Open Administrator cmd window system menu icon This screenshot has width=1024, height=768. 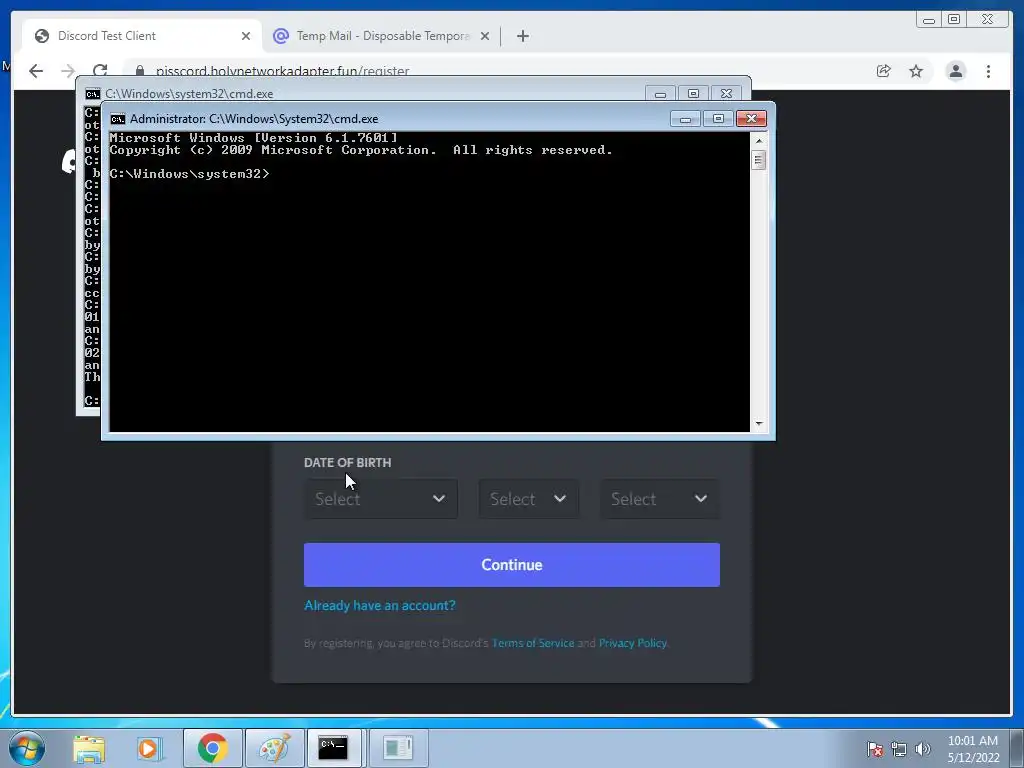[118, 119]
